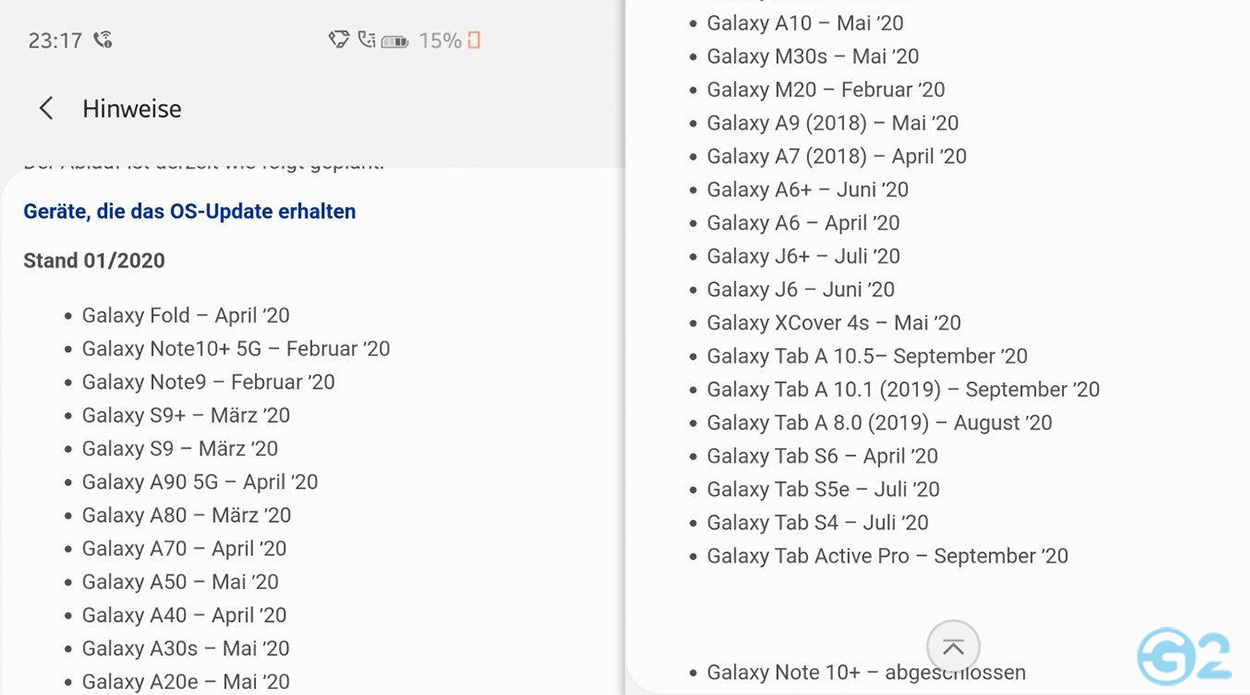
Task: Tap the Wi-Fi calling icon in status bar
Action: pos(103,38)
